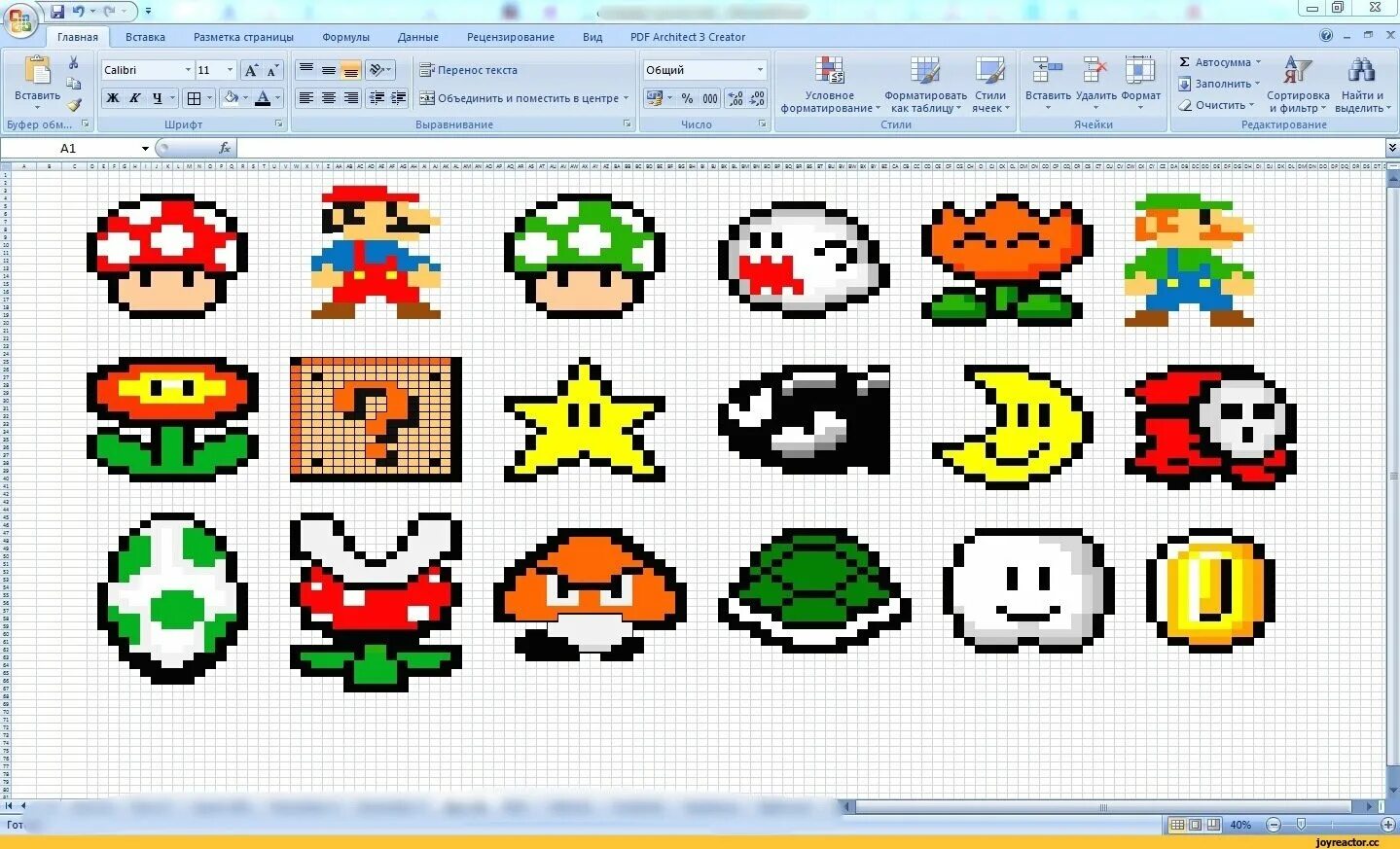Open the insert function fx dialog

click(x=225, y=148)
